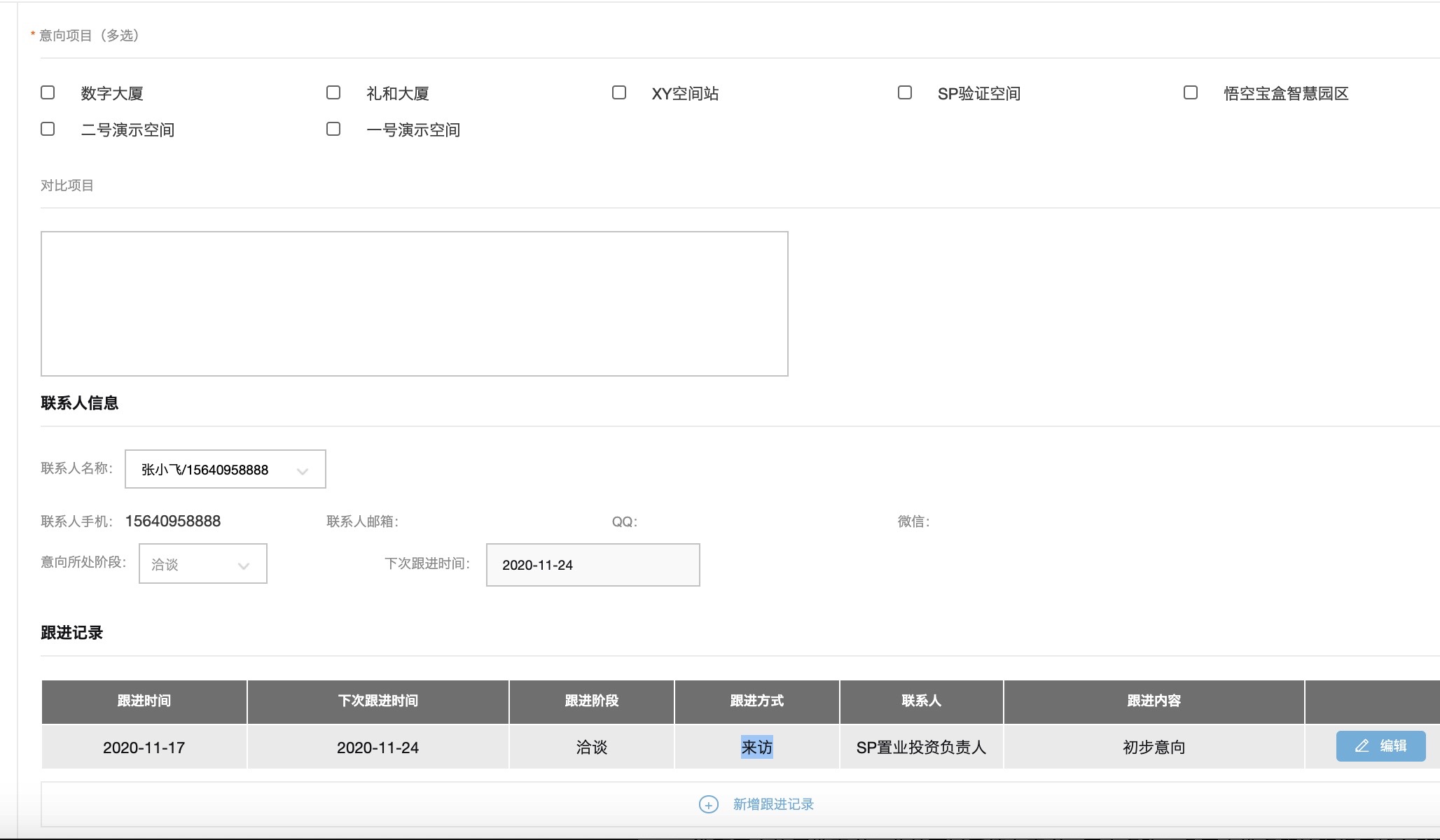Viewport: 1440px width, 840px height.
Task: Tick the 礼和大厦 project checkbox
Action: [333, 92]
